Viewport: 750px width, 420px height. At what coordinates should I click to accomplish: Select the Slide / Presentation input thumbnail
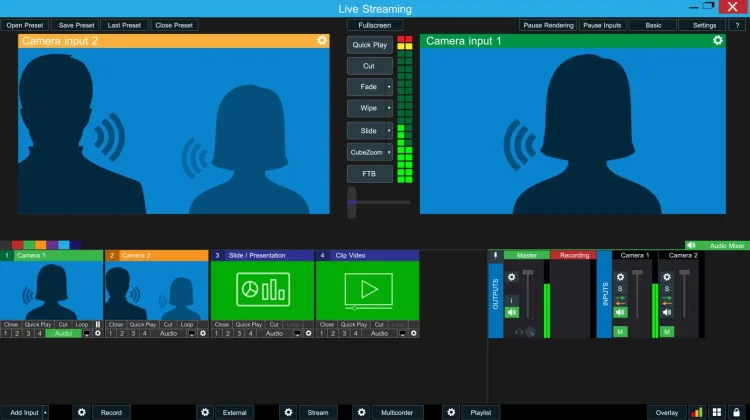[x=262, y=290]
